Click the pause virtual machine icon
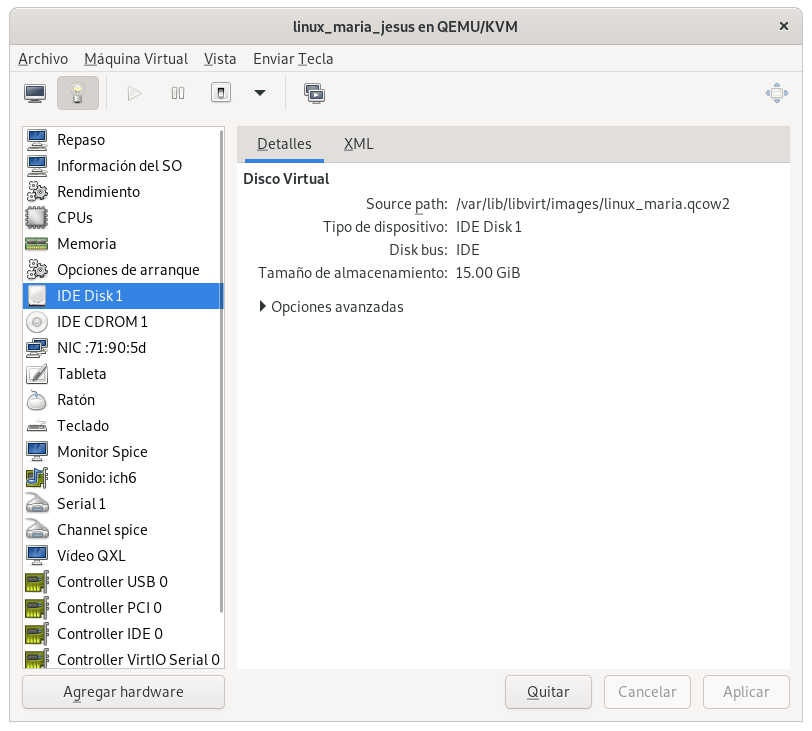Viewport: 812px width, 731px height. 178,93
